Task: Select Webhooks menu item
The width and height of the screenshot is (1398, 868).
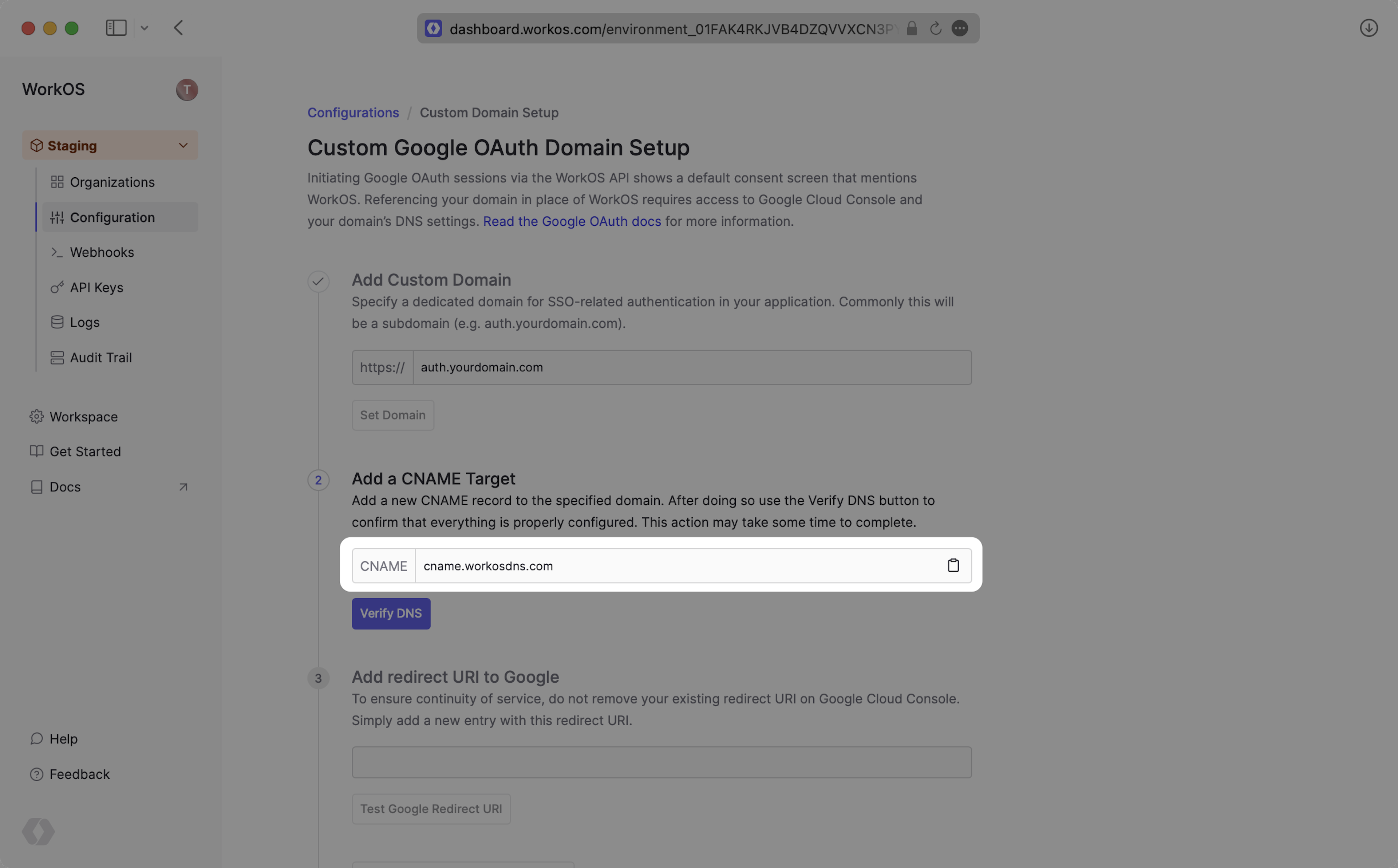Action: (102, 253)
